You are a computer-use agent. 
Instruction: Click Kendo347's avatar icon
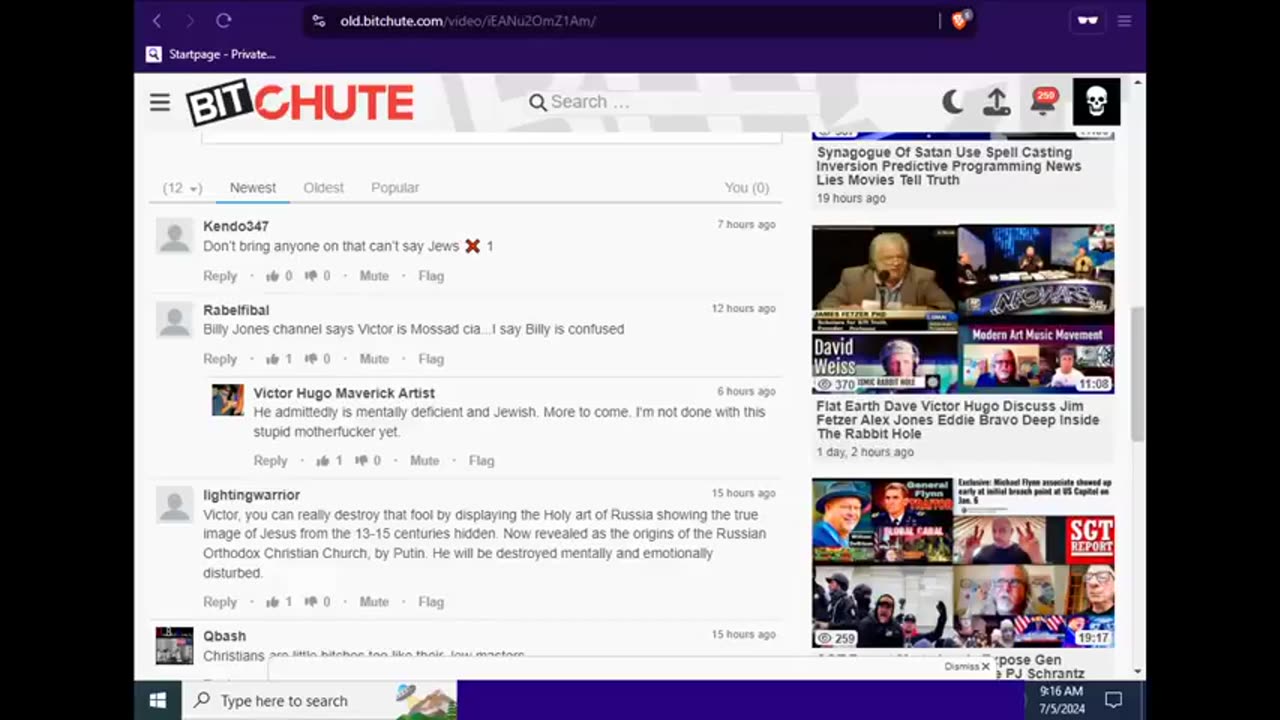coord(174,237)
